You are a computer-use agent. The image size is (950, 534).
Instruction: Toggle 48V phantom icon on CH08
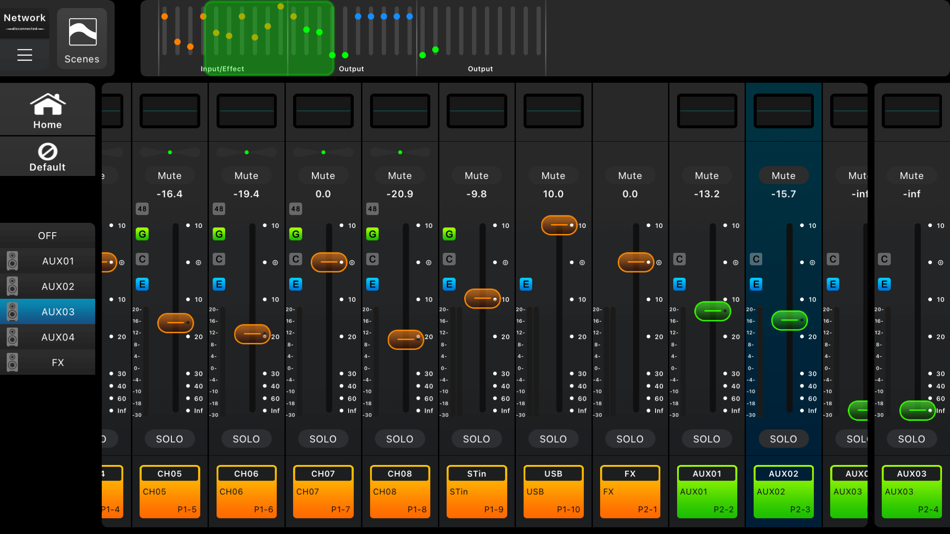coord(372,209)
